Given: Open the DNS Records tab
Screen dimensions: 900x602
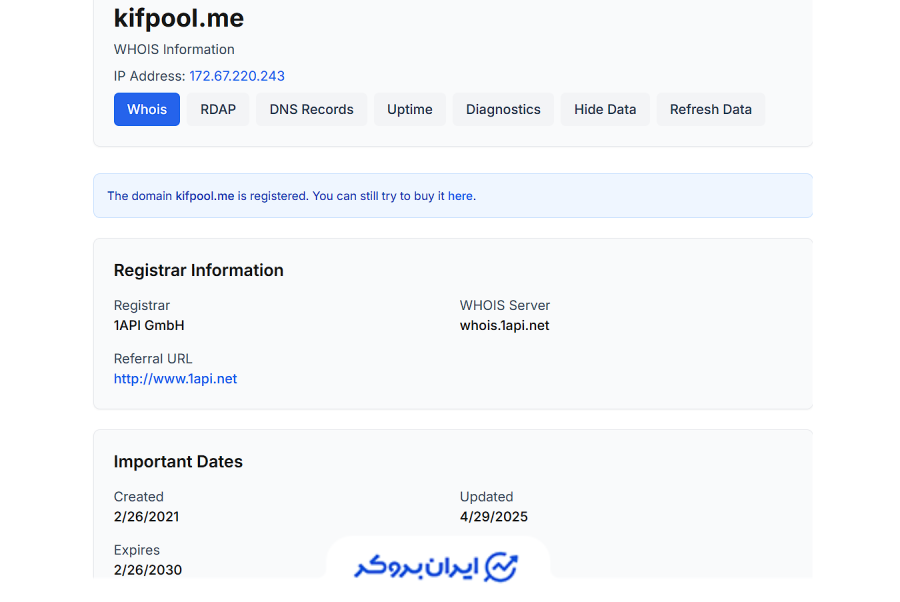Looking at the screenshot, I should click(x=311, y=109).
